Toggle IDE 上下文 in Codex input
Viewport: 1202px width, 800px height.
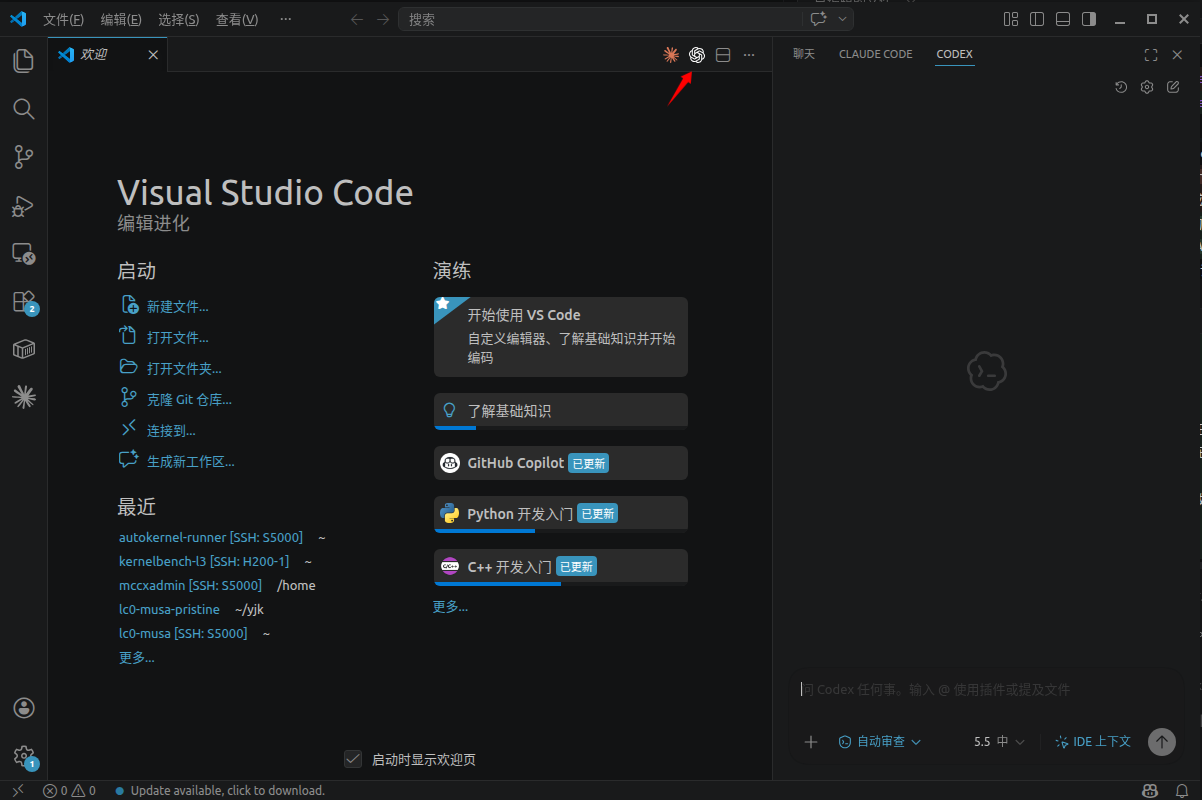coord(1092,742)
